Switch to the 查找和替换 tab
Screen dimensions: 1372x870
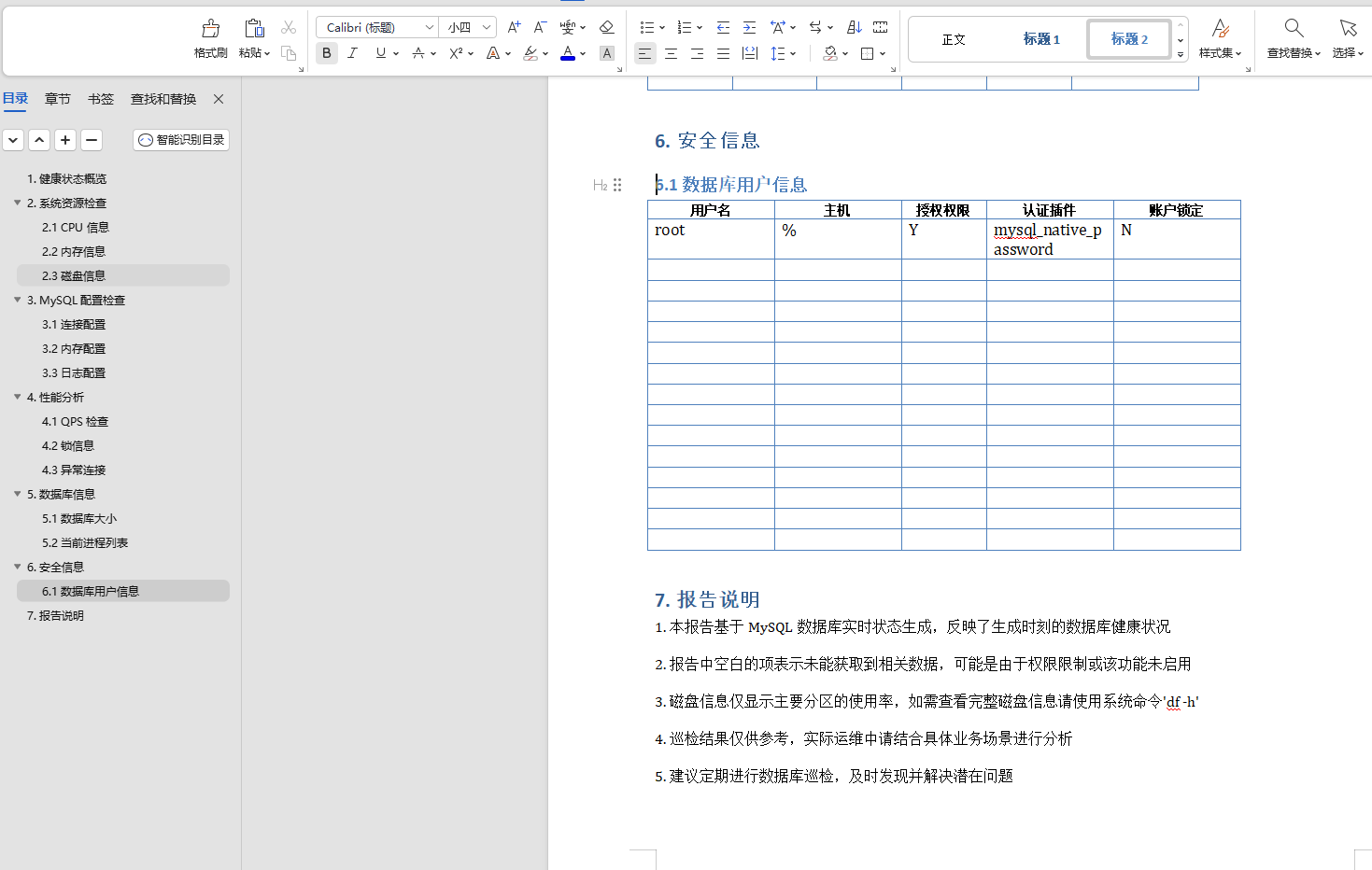[163, 99]
